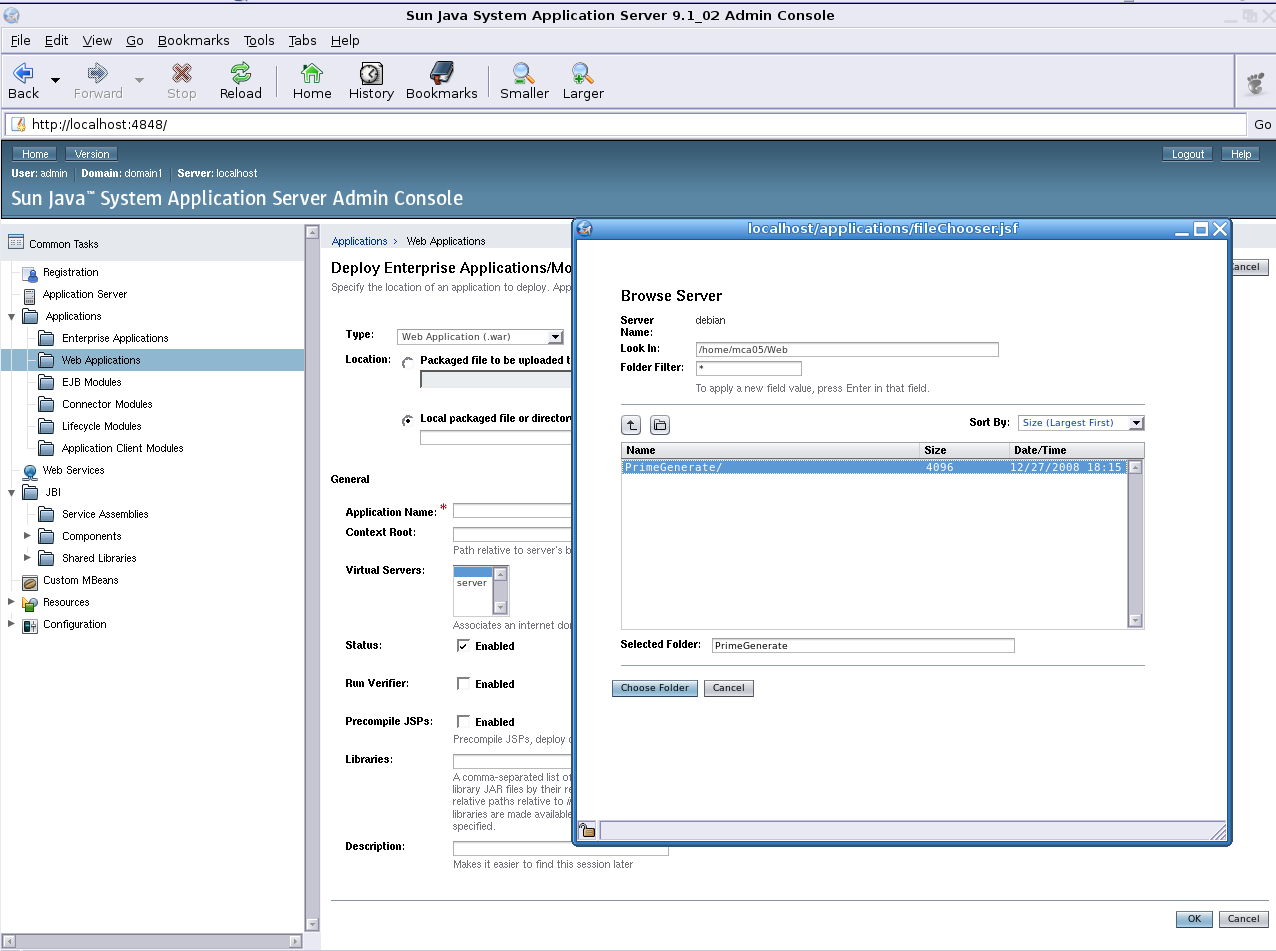Screen dimensions: 1276x951
Task: Open the Sort By dropdown
Action: pos(1080,423)
